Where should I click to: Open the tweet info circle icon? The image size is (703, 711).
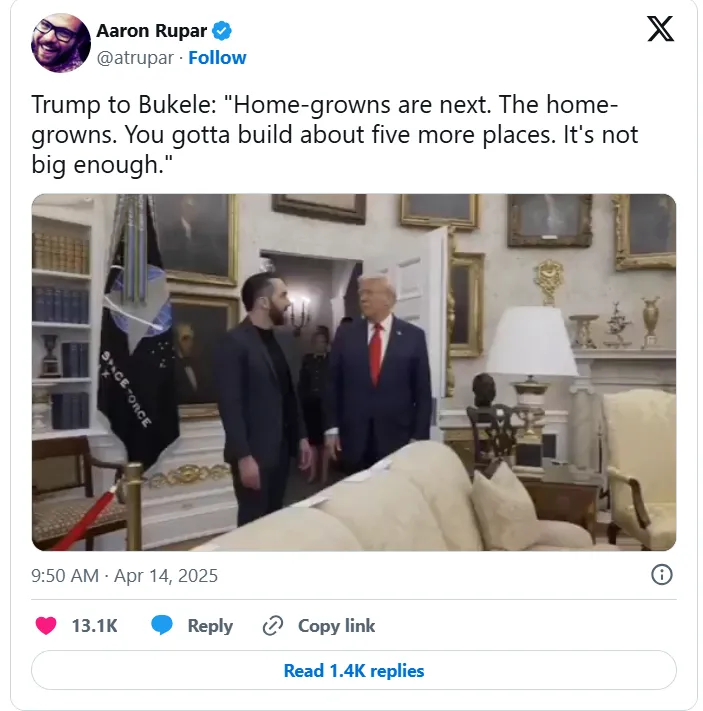(662, 575)
